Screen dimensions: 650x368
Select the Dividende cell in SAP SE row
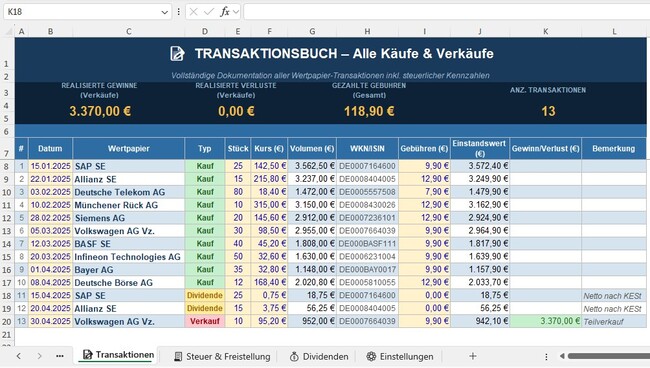point(205,295)
